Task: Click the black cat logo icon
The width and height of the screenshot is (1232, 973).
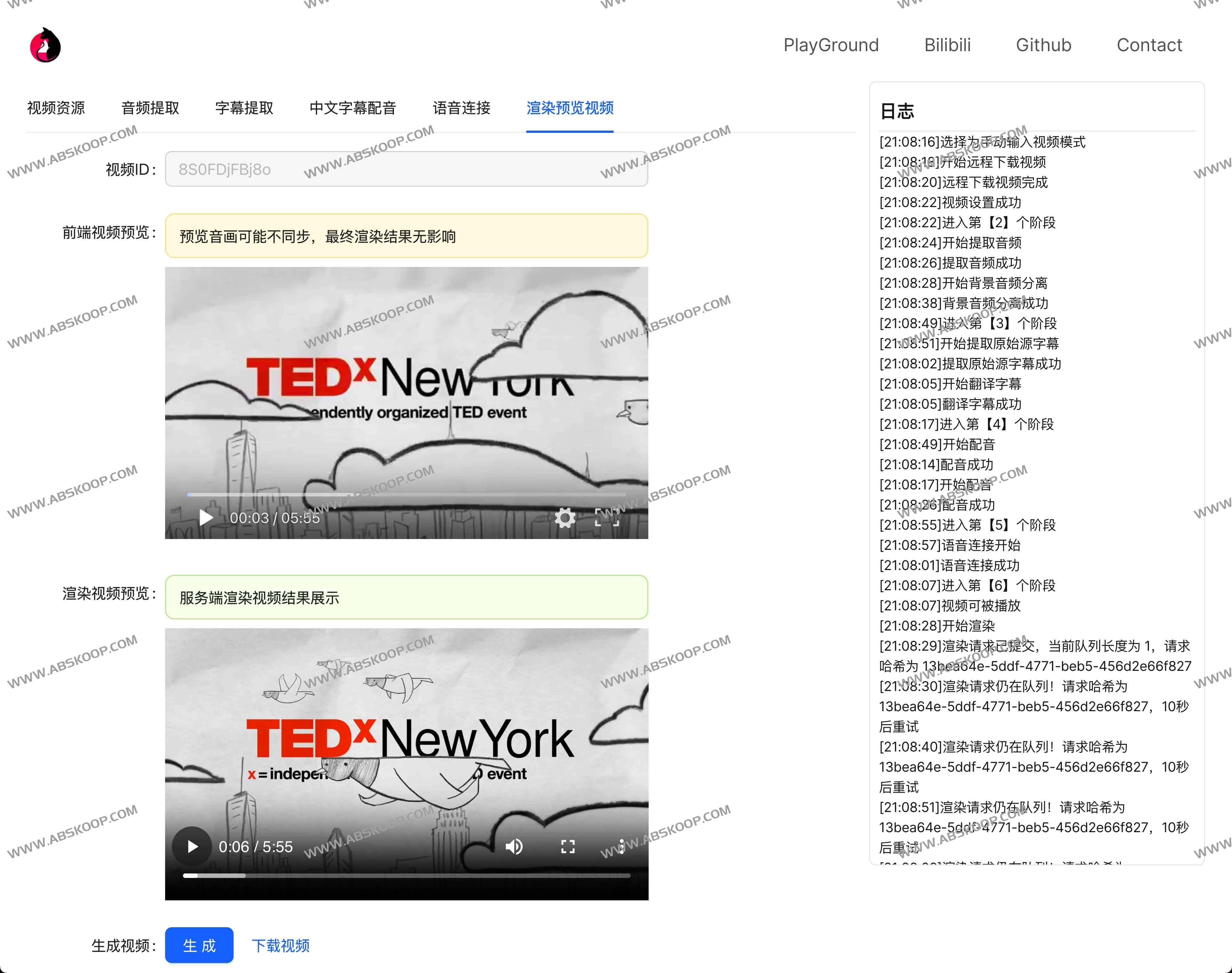Action: [x=45, y=45]
